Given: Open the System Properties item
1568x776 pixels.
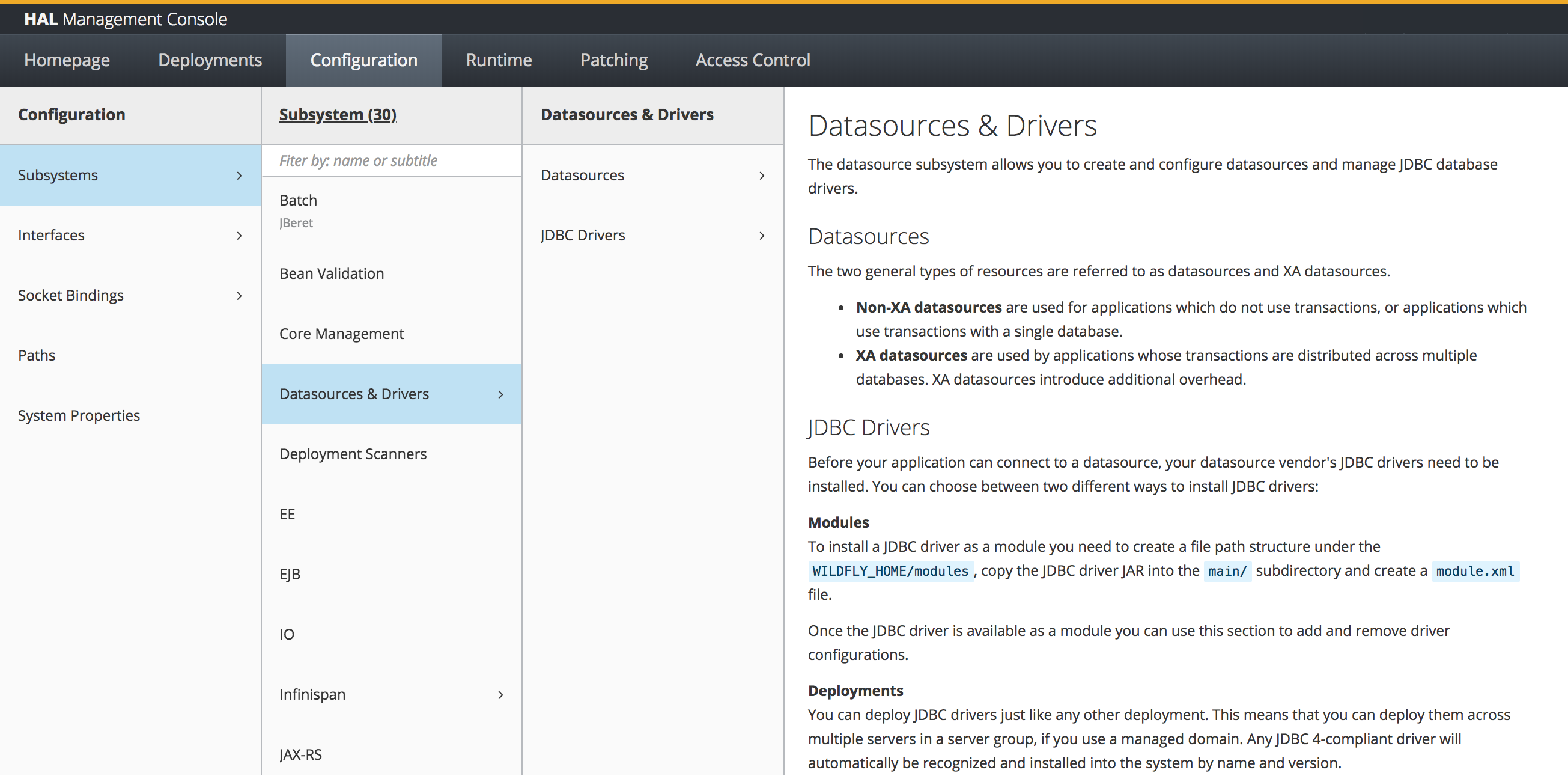Looking at the screenshot, I should click(79, 415).
